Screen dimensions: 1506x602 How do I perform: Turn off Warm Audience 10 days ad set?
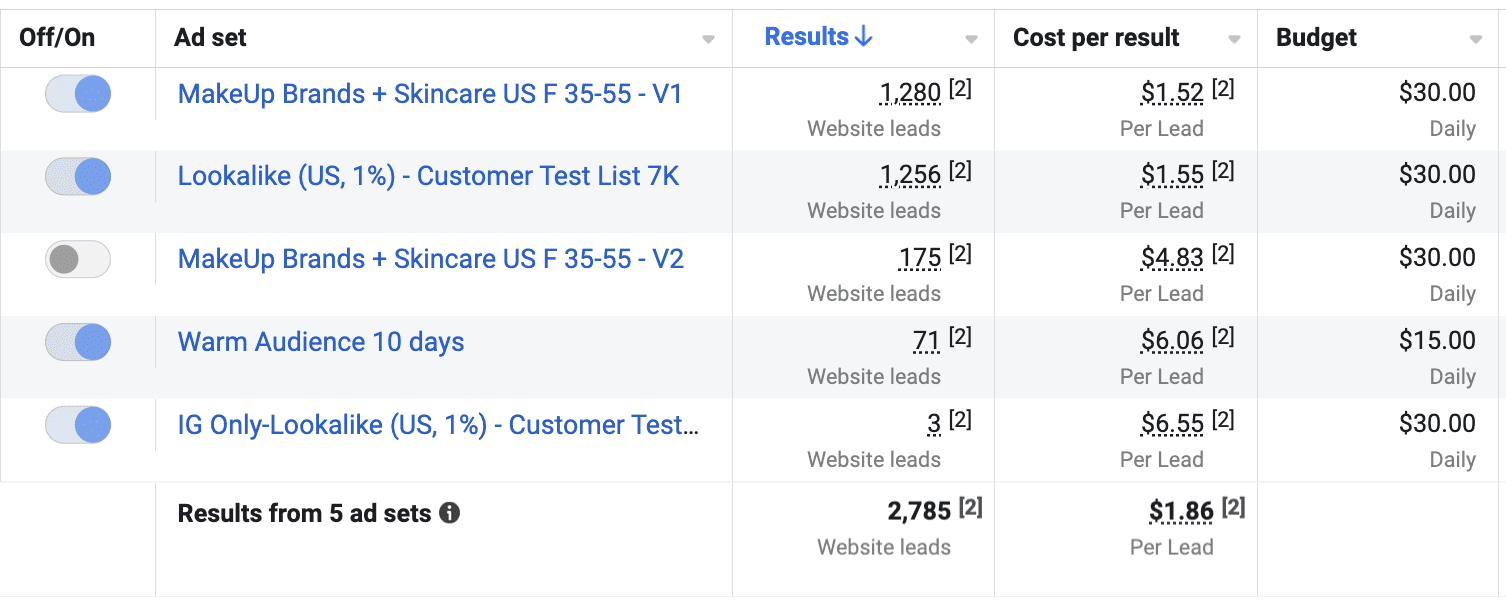click(78, 343)
